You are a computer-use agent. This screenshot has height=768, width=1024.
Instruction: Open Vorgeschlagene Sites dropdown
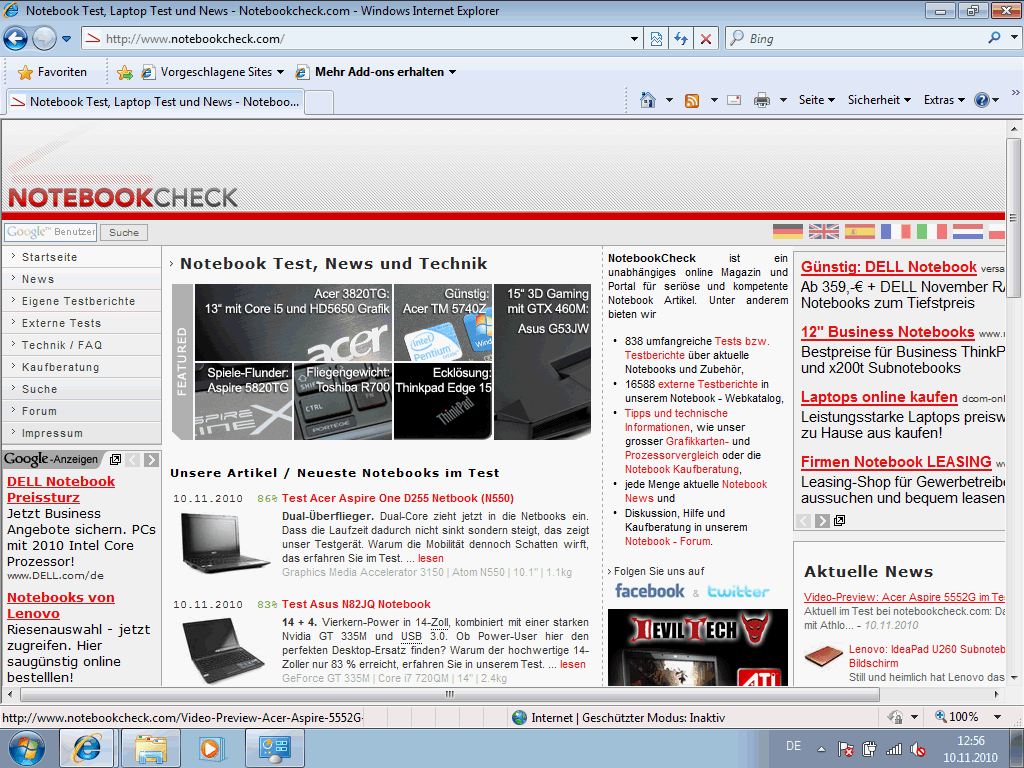click(x=213, y=72)
